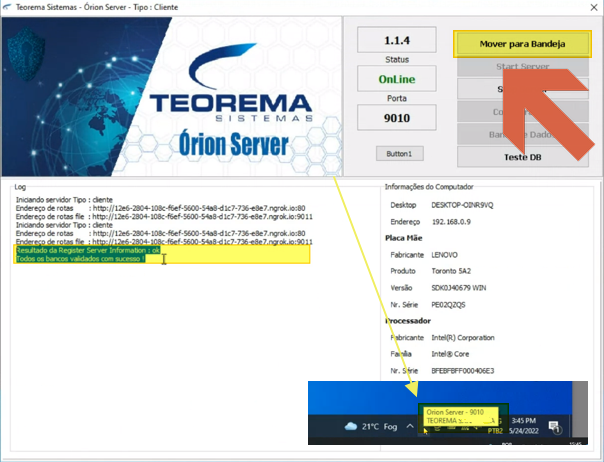Image resolution: width=604 pixels, height=462 pixels.
Task: Close the Órion Server window
Action: 594,7
